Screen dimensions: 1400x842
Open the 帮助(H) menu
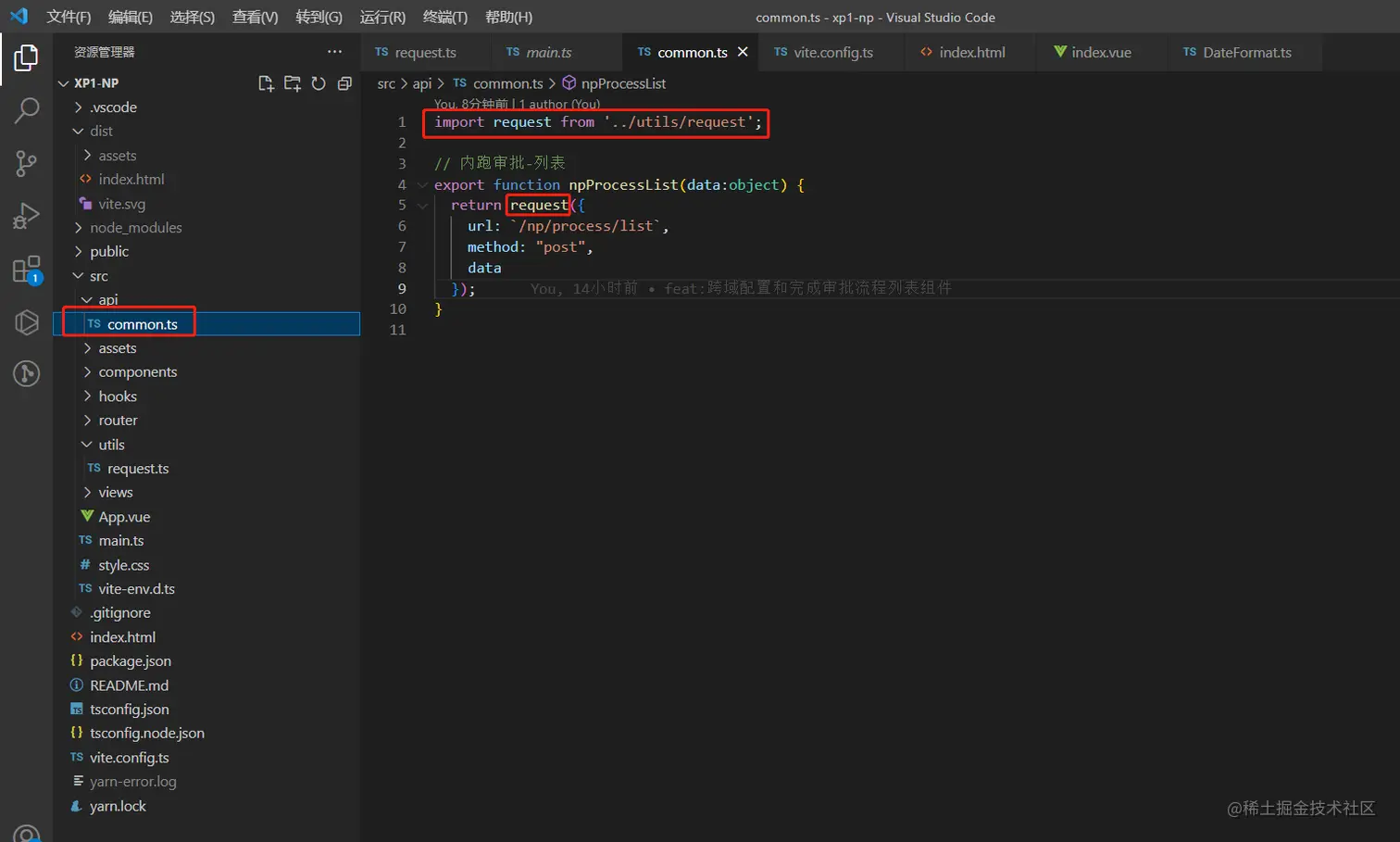click(x=508, y=17)
